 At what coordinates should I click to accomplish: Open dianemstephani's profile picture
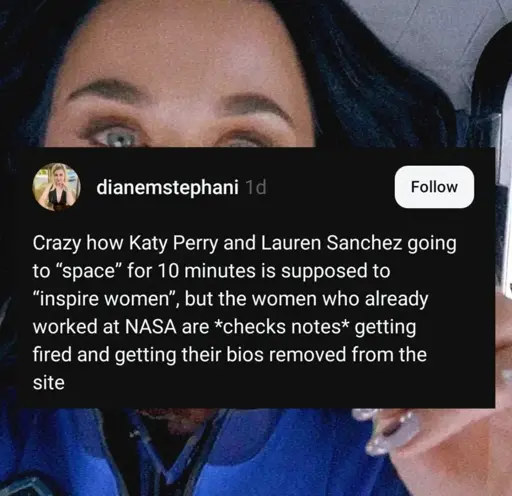56,187
